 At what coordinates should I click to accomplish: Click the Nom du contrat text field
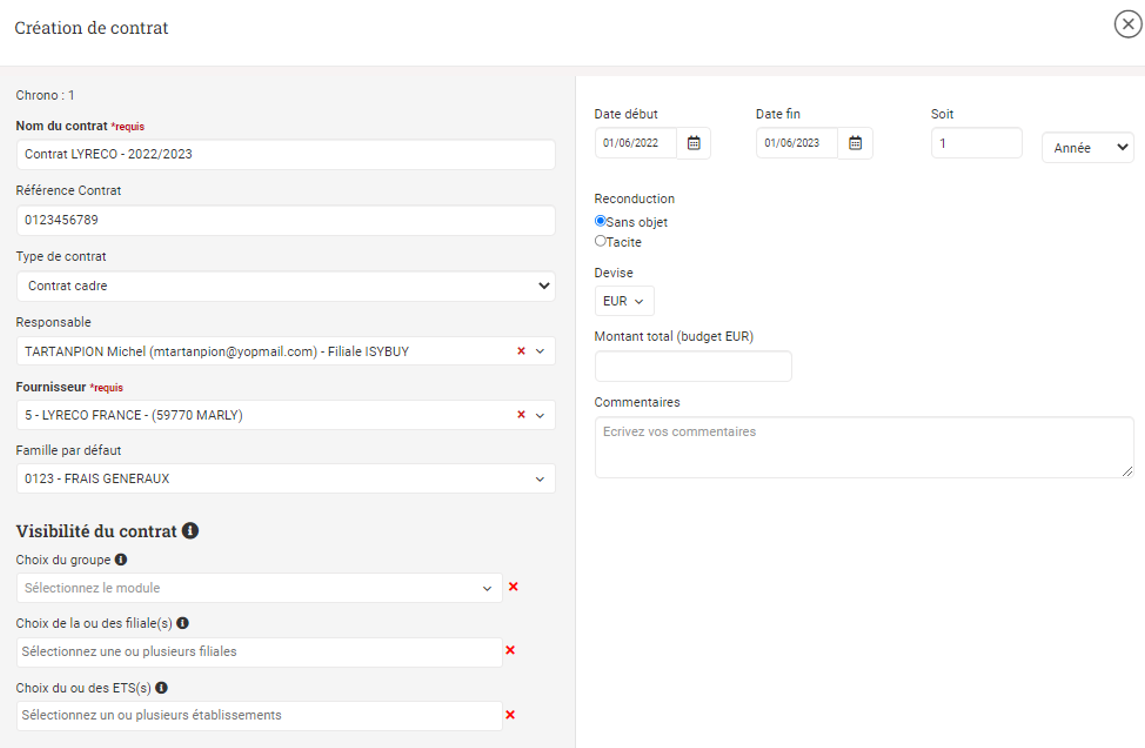pos(285,155)
